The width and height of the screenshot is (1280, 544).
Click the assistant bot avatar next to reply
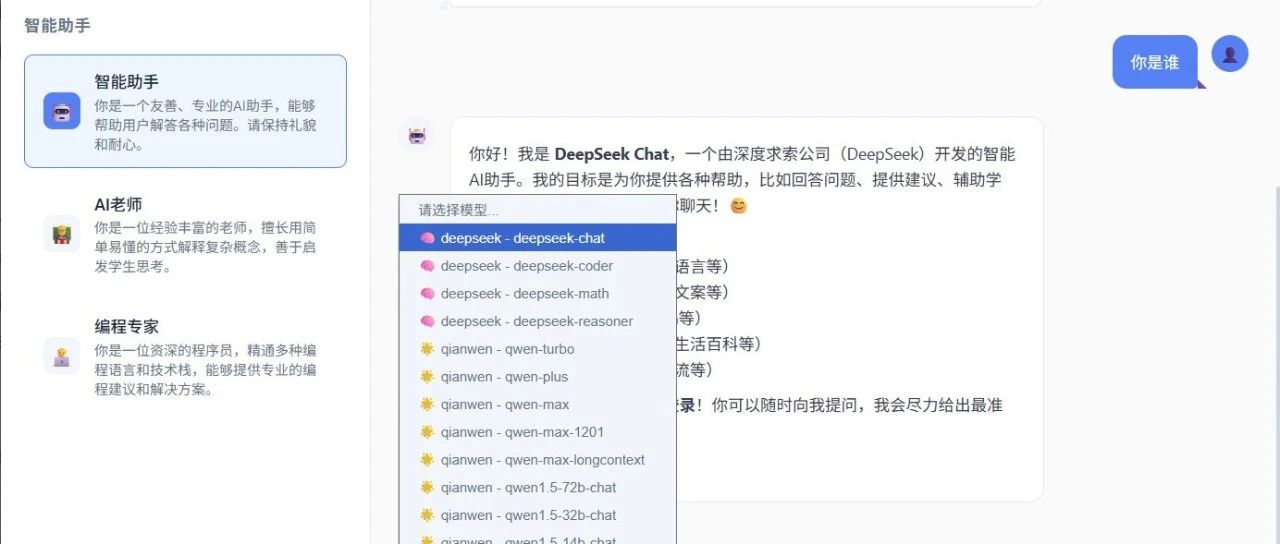417,135
